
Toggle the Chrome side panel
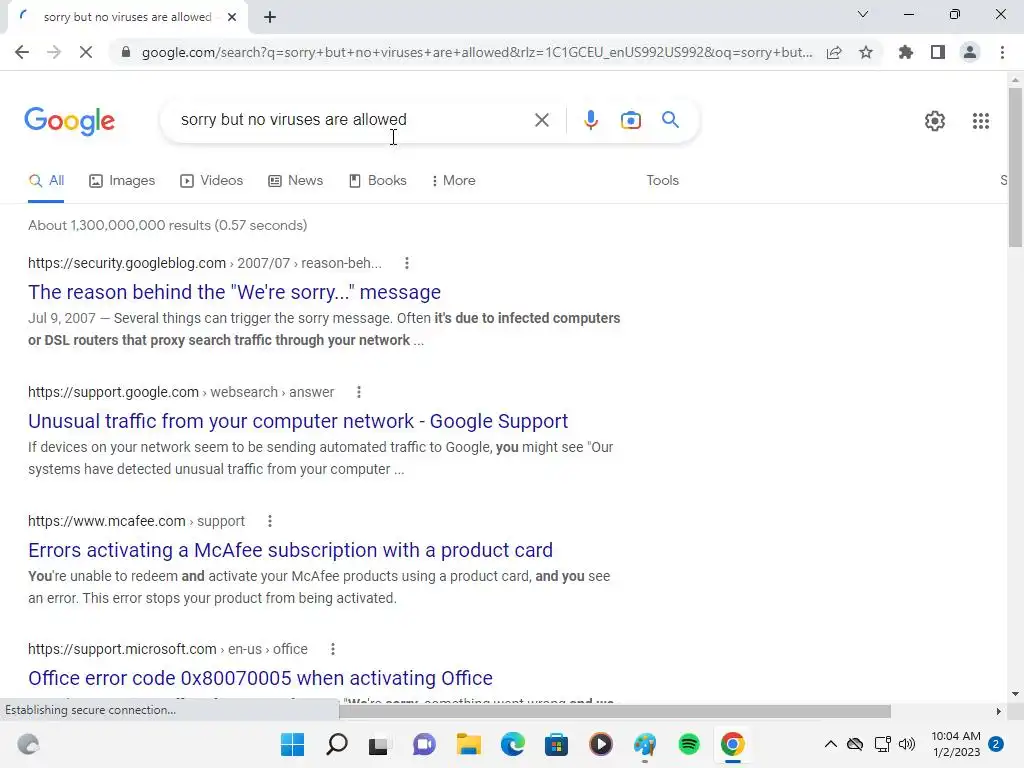(x=938, y=52)
